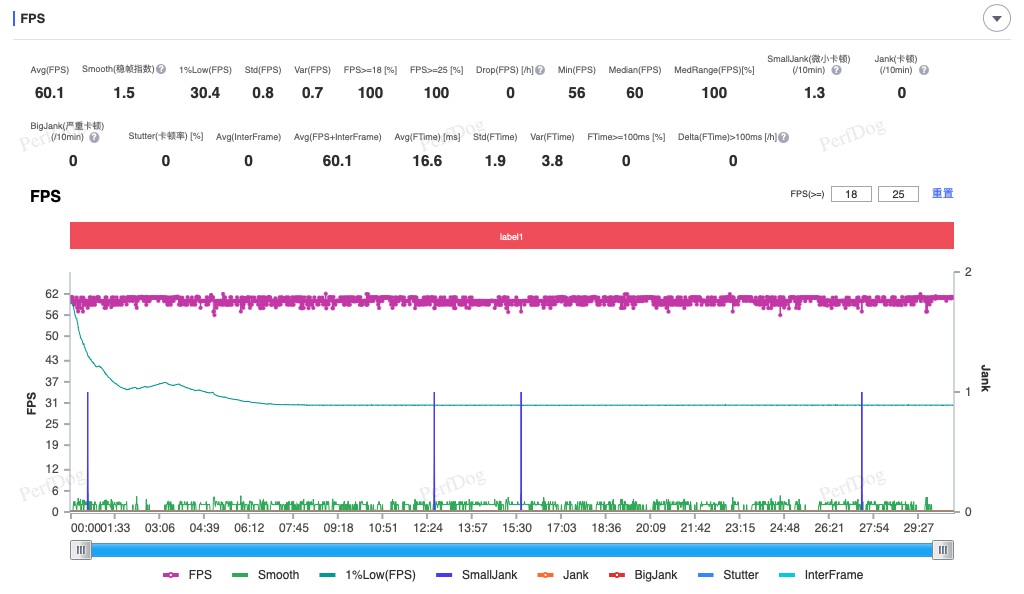
Task: Click help icon beside Drop(FPS) [/h]
Action: tap(540, 70)
